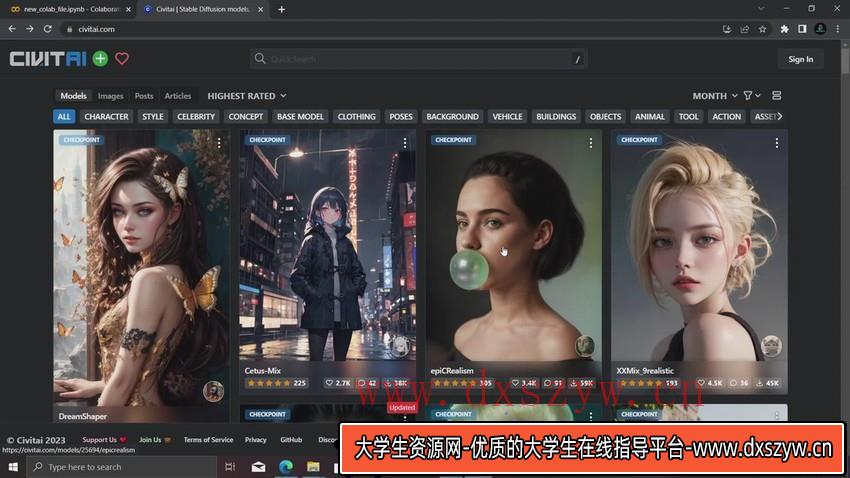The height and width of the screenshot is (478, 850).
Task: Open XXMix_9realistic card three-dot menu
Action: (777, 143)
